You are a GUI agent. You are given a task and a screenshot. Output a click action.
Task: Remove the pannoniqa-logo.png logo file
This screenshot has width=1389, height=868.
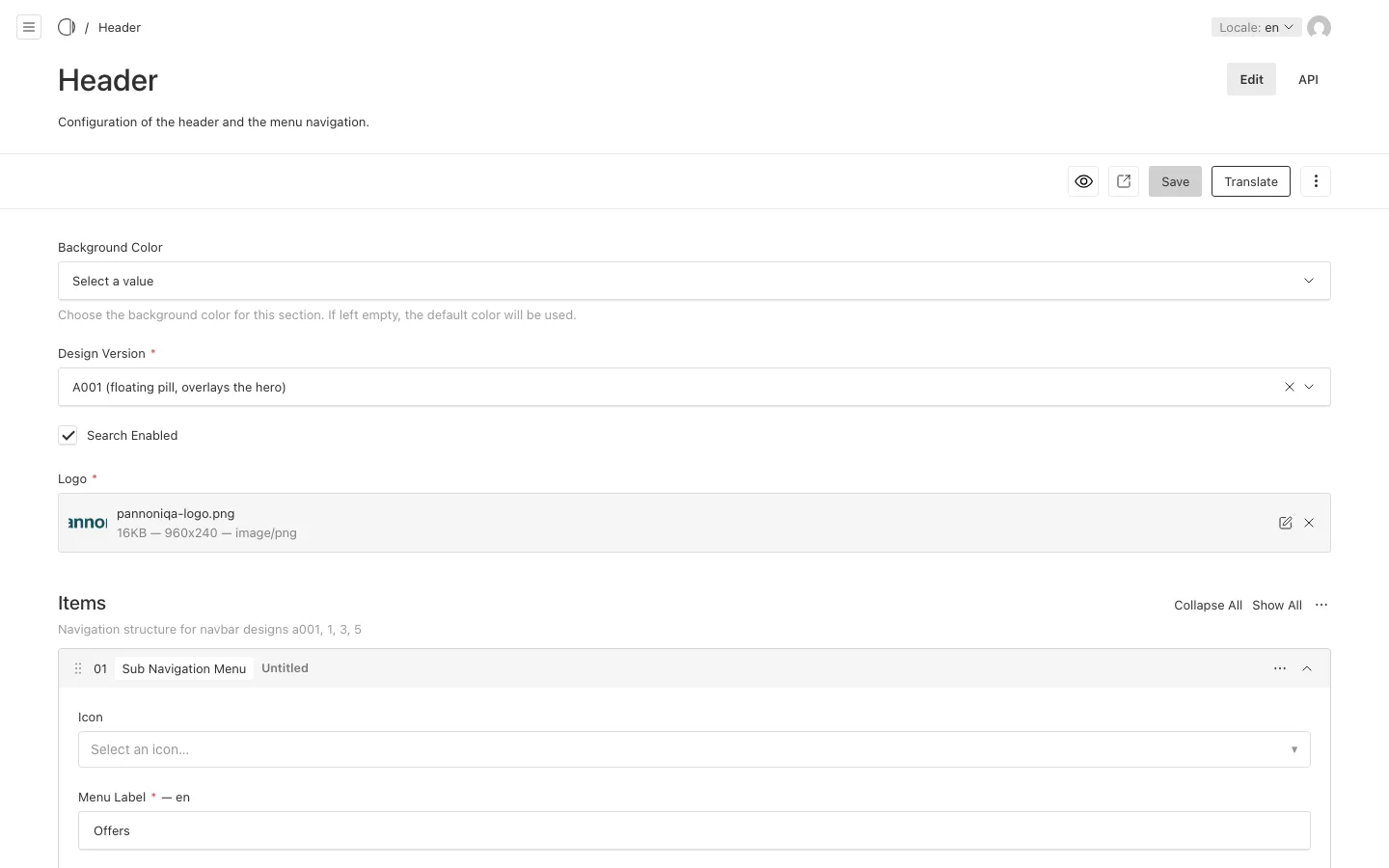click(1309, 523)
